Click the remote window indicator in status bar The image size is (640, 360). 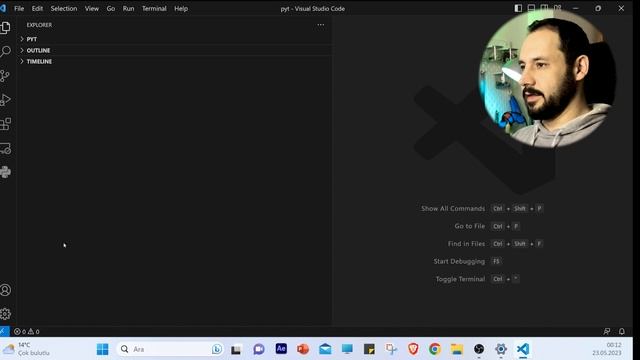click(x=4, y=331)
